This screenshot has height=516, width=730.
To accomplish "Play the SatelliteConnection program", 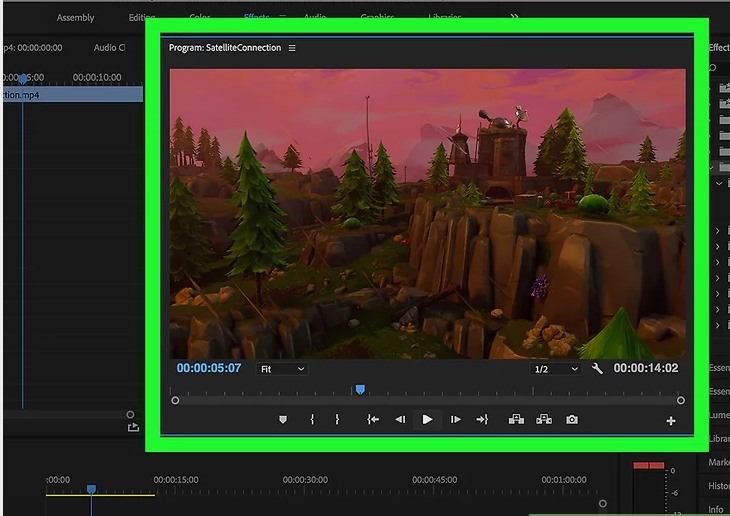I will pos(427,420).
